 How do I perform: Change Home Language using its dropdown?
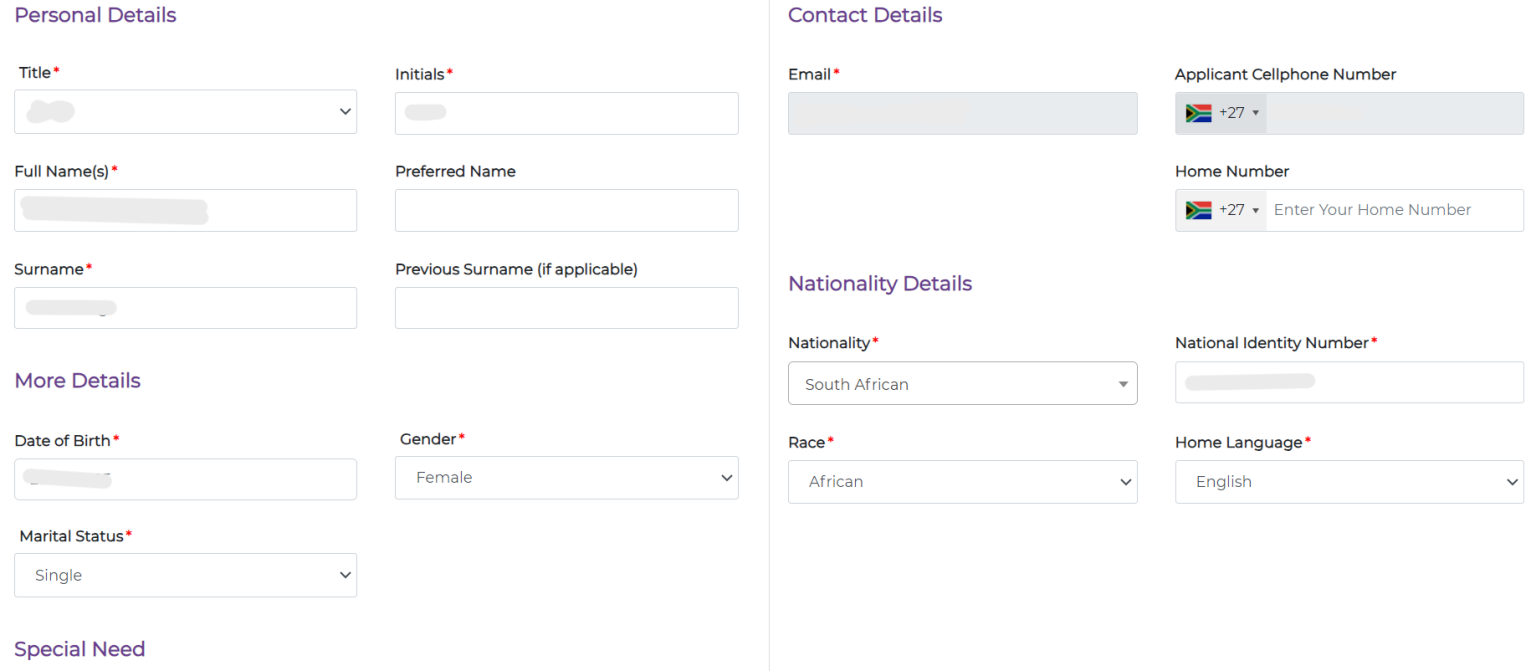pos(1348,481)
